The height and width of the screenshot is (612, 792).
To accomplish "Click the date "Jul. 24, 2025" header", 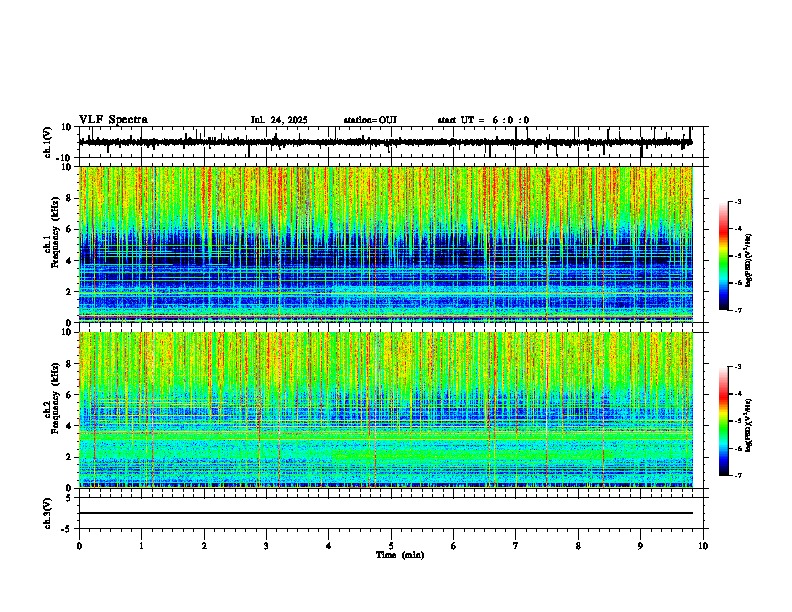I will click(279, 120).
